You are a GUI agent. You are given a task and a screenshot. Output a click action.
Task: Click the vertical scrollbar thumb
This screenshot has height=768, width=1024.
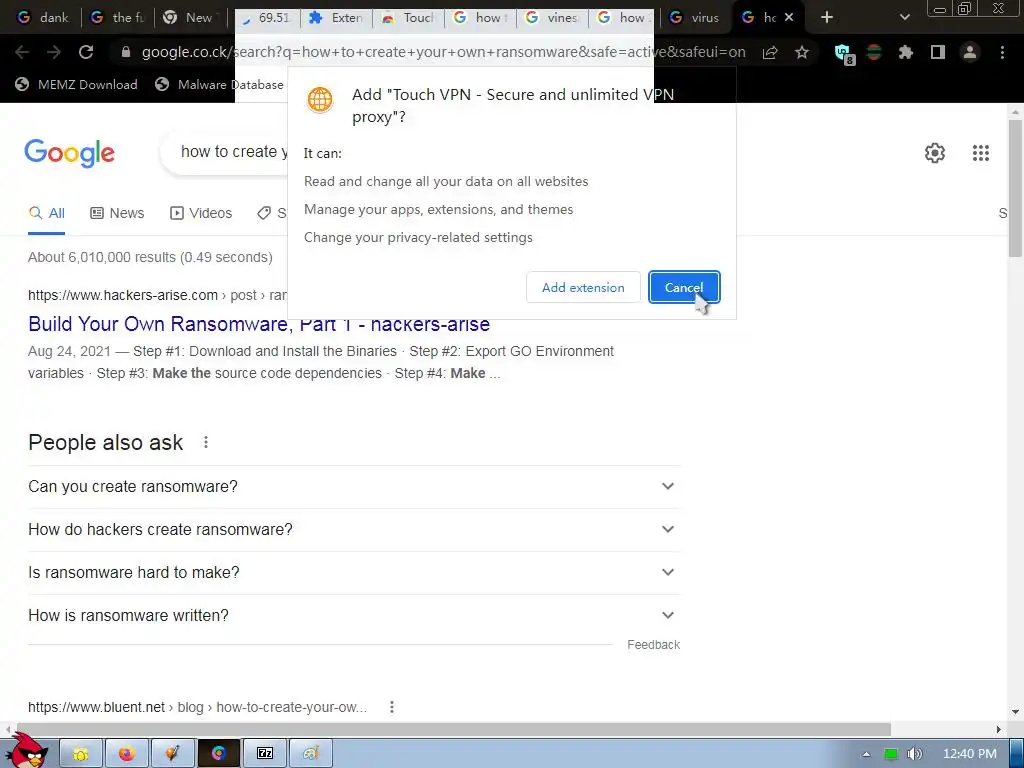(x=1015, y=188)
